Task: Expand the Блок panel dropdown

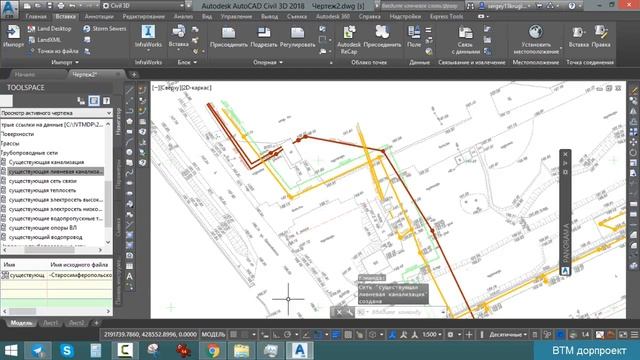Action: 187,62
